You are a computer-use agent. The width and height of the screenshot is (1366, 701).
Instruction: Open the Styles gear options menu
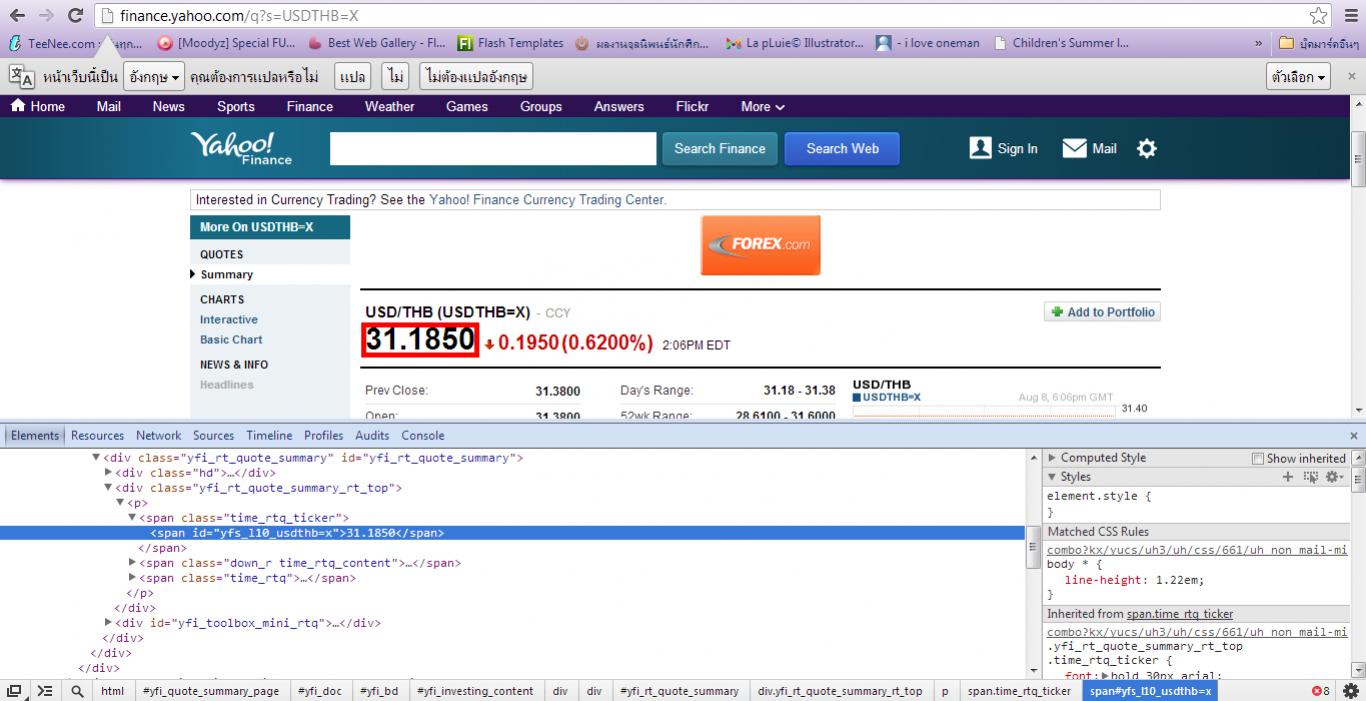[x=1333, y=477]
